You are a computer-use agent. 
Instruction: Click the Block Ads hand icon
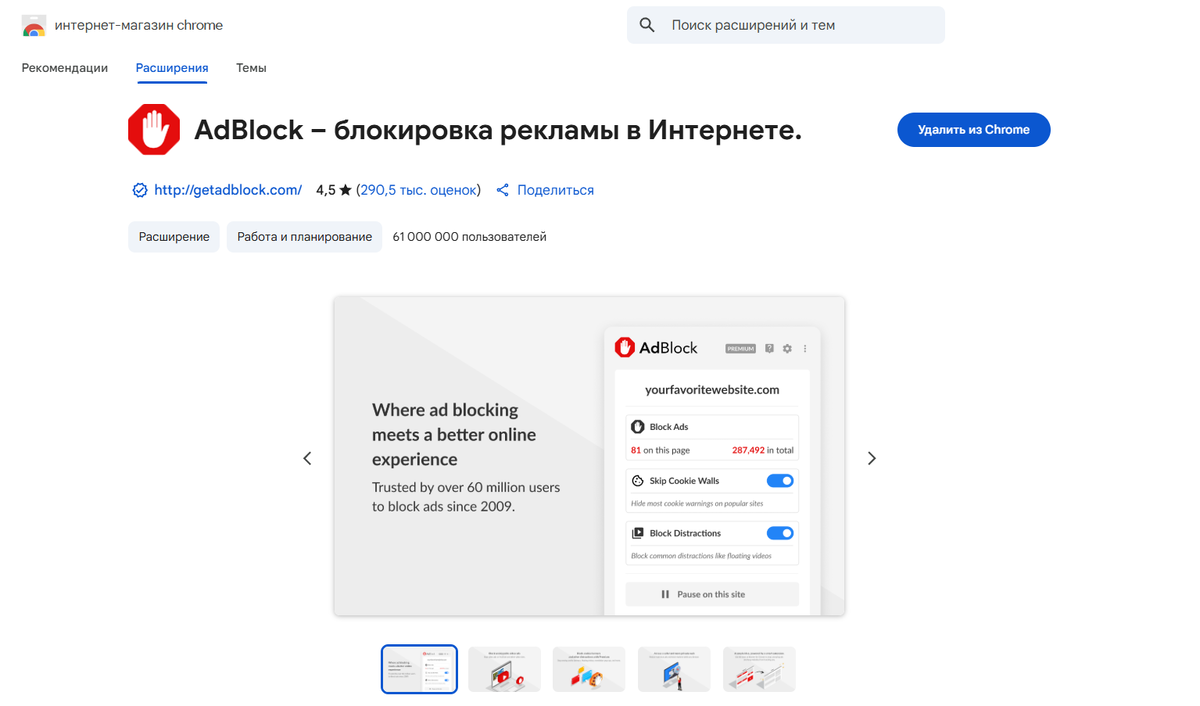click(638, 427)
